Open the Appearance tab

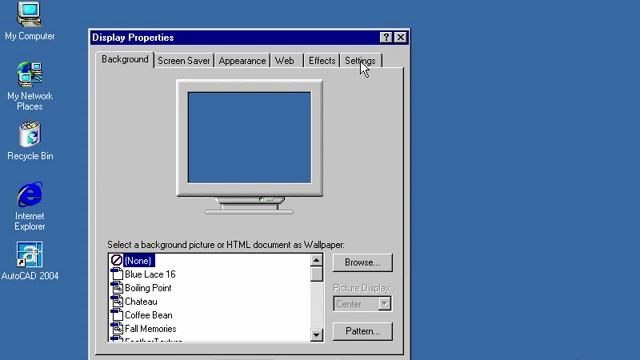click(x=242, y=61)
